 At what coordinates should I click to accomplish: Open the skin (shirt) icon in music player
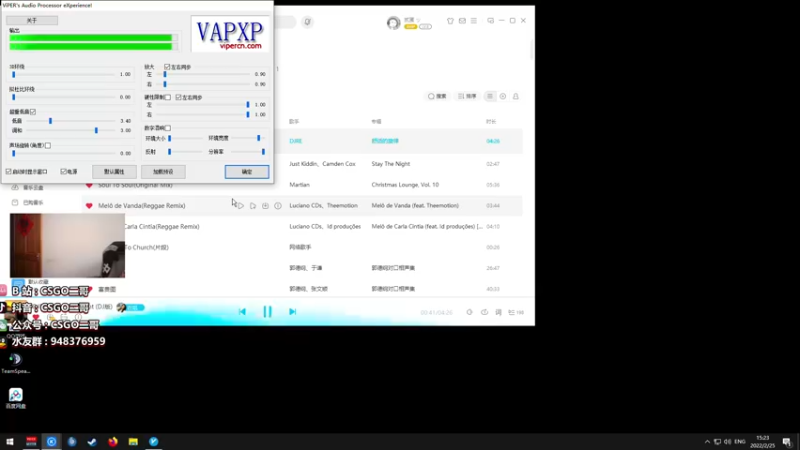click(450, 21)
